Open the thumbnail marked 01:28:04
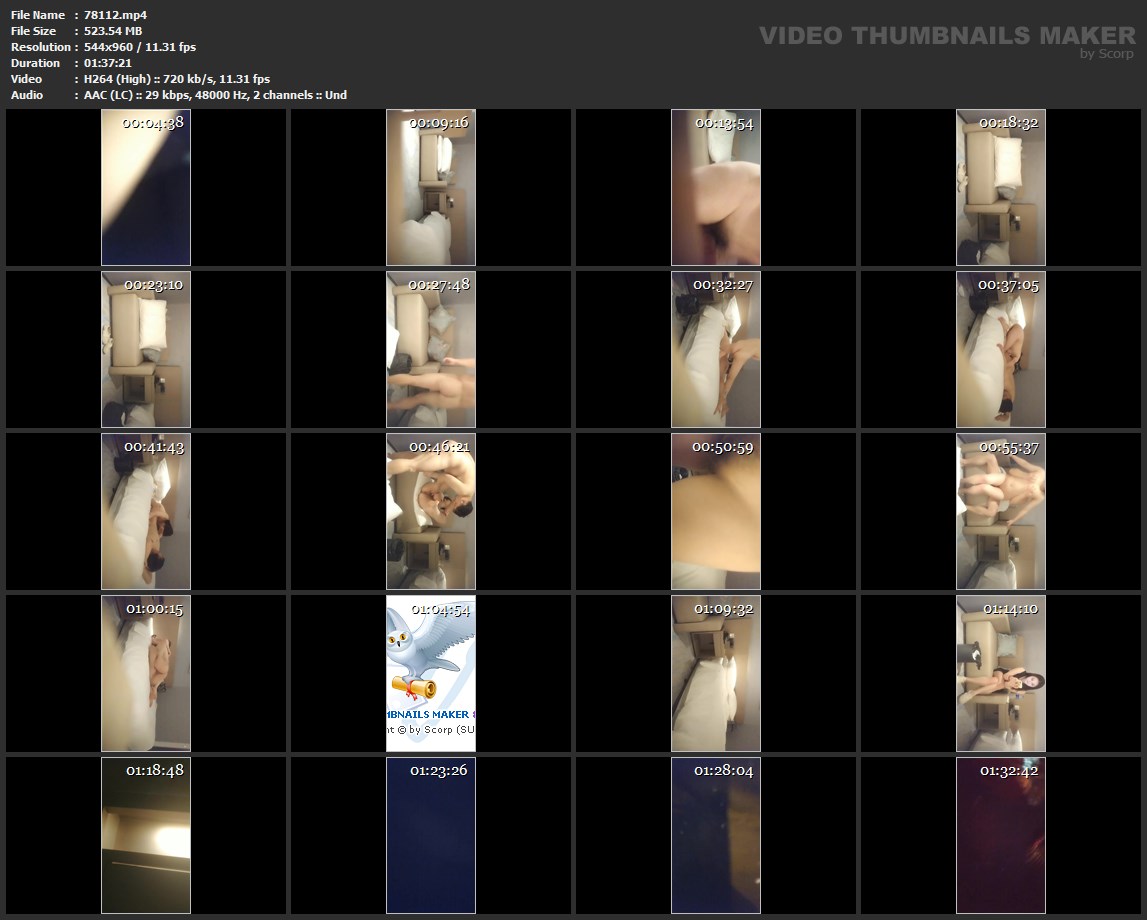Image resolution: width=1147 pixels, height=920 pixels. [x=716, y=836]
